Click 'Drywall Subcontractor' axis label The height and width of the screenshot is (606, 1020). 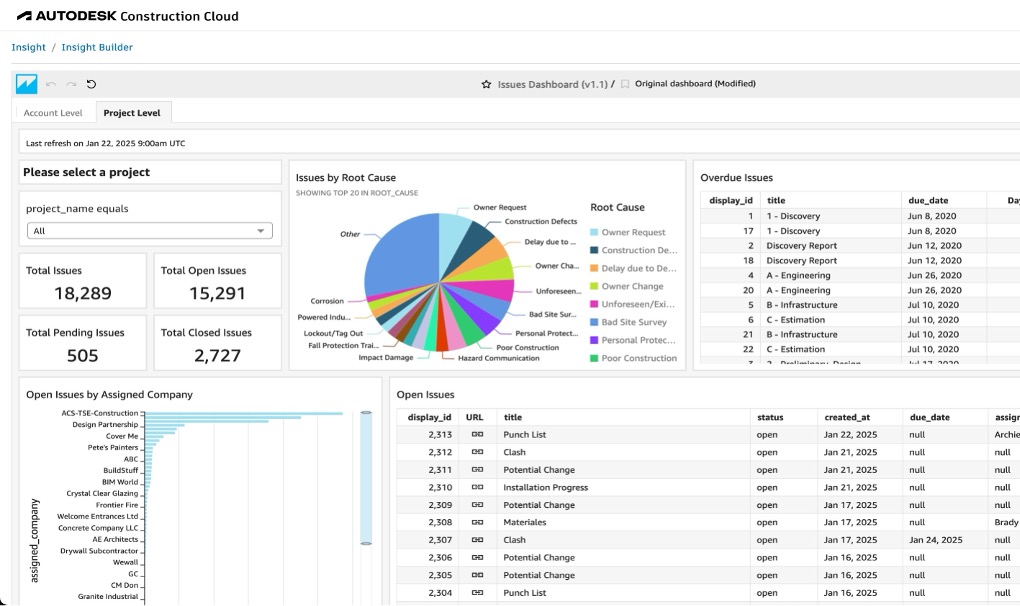pos(100,551)
